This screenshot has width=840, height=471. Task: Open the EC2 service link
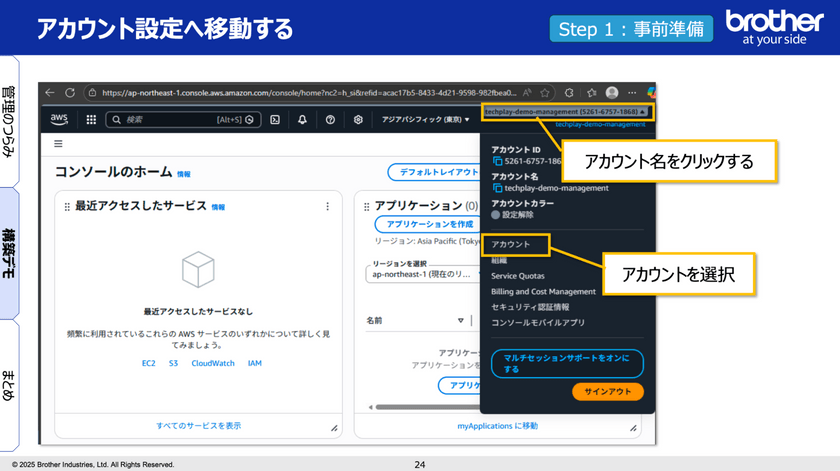coord(148,363)
